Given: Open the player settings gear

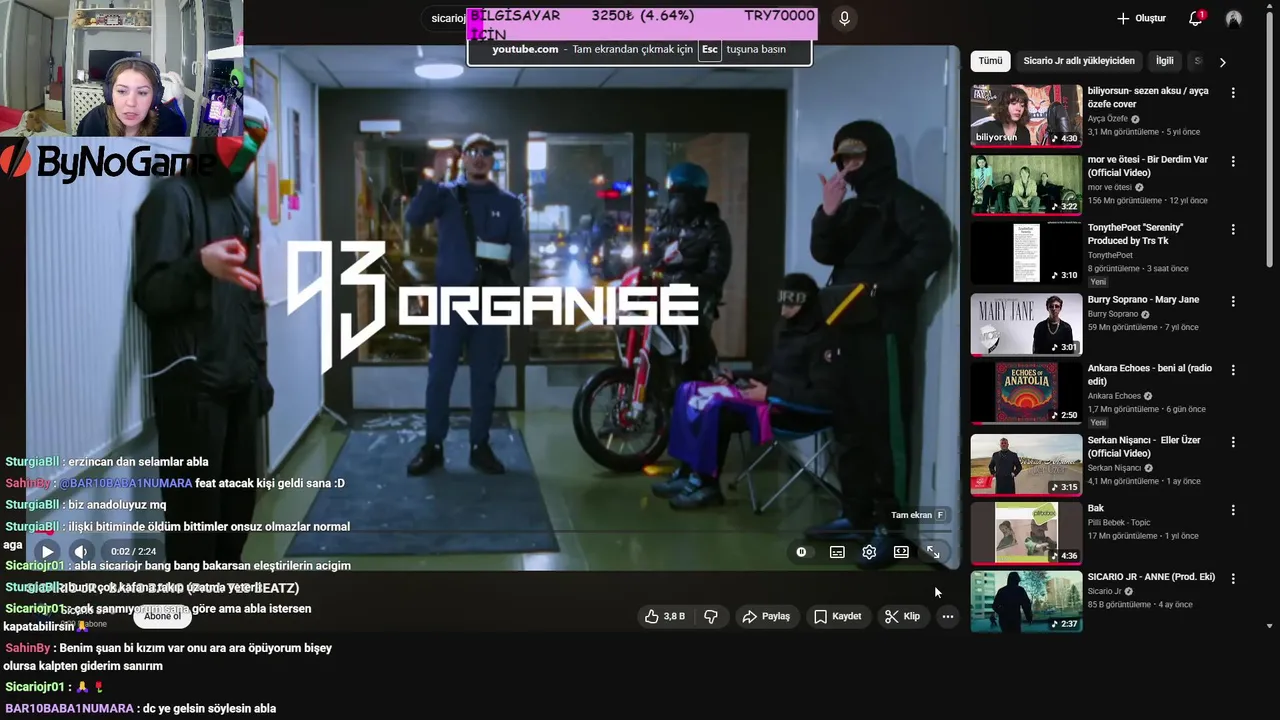Looking at the screenshot, I should click(869, 552).
